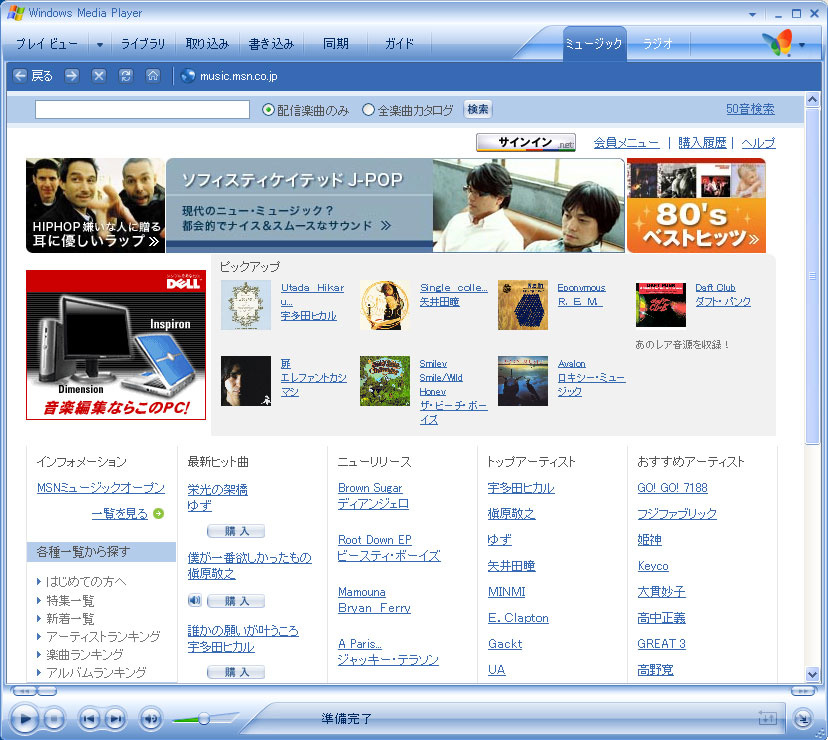Expand 新着一覧 in the sidebar list
The height and width of the screenshot is (740, 828).
70,619
